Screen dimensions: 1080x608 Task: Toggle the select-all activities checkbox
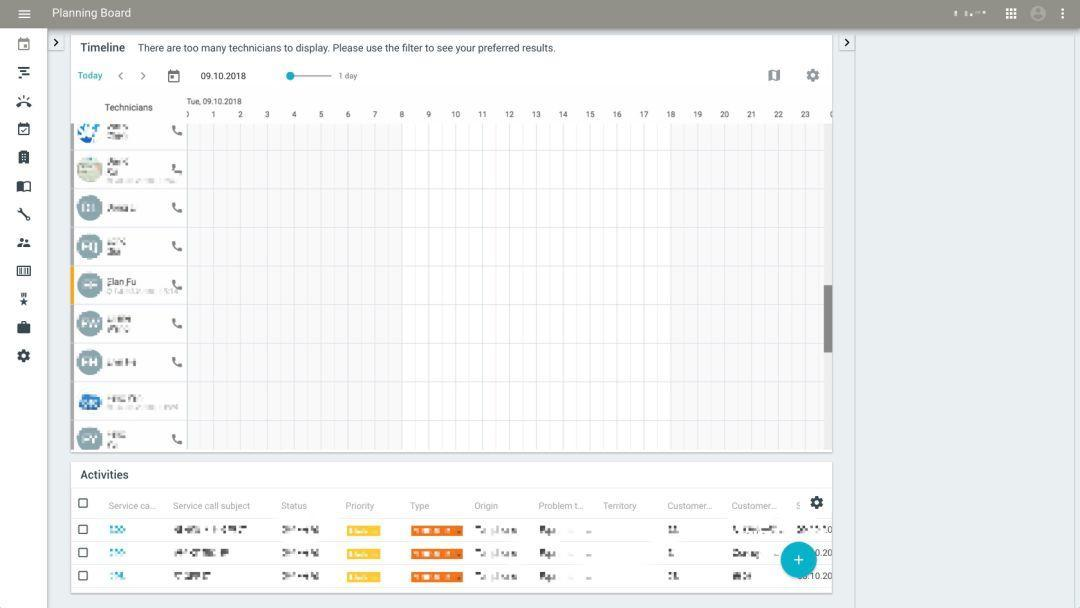coord(83,503)
